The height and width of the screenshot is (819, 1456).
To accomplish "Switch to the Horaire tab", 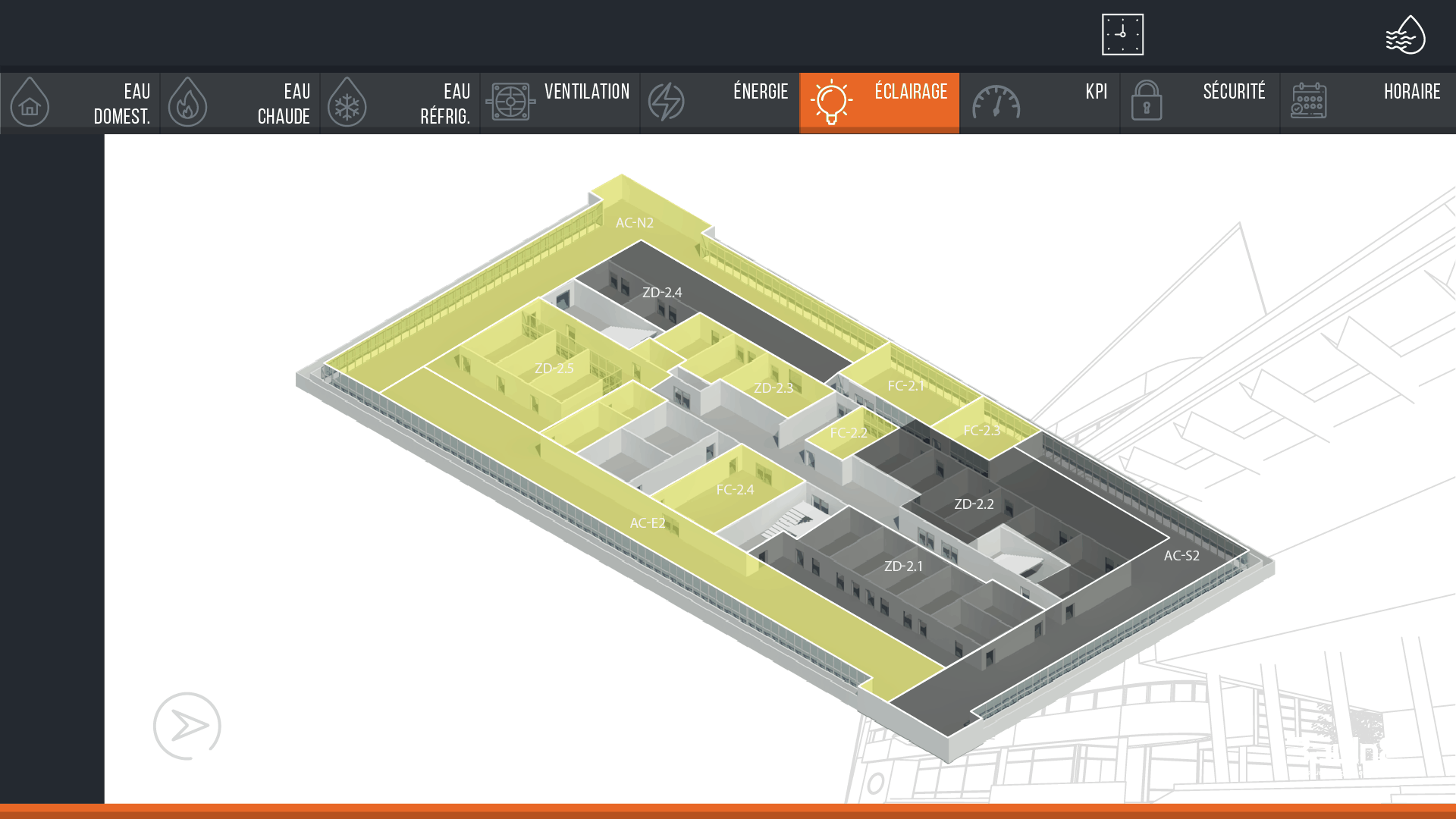I will point(1367,102).
